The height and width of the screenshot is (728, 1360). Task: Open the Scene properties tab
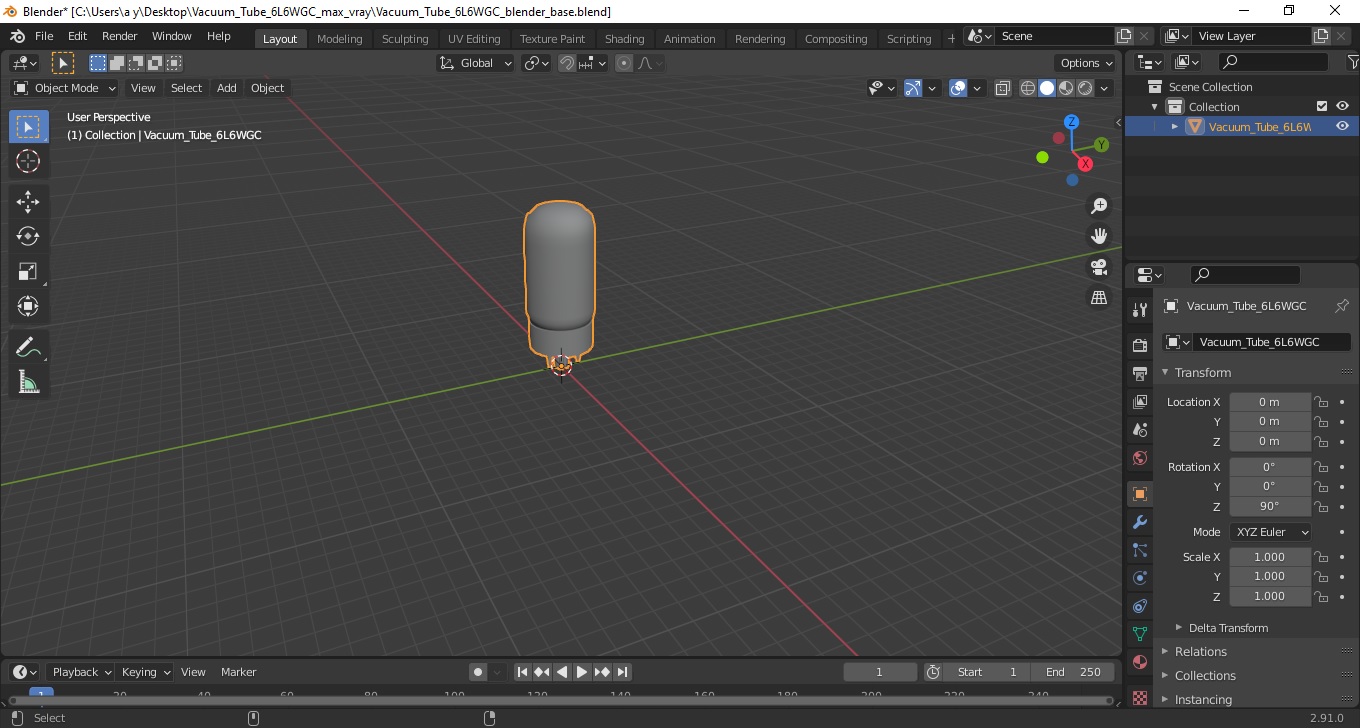[1140, 429]
